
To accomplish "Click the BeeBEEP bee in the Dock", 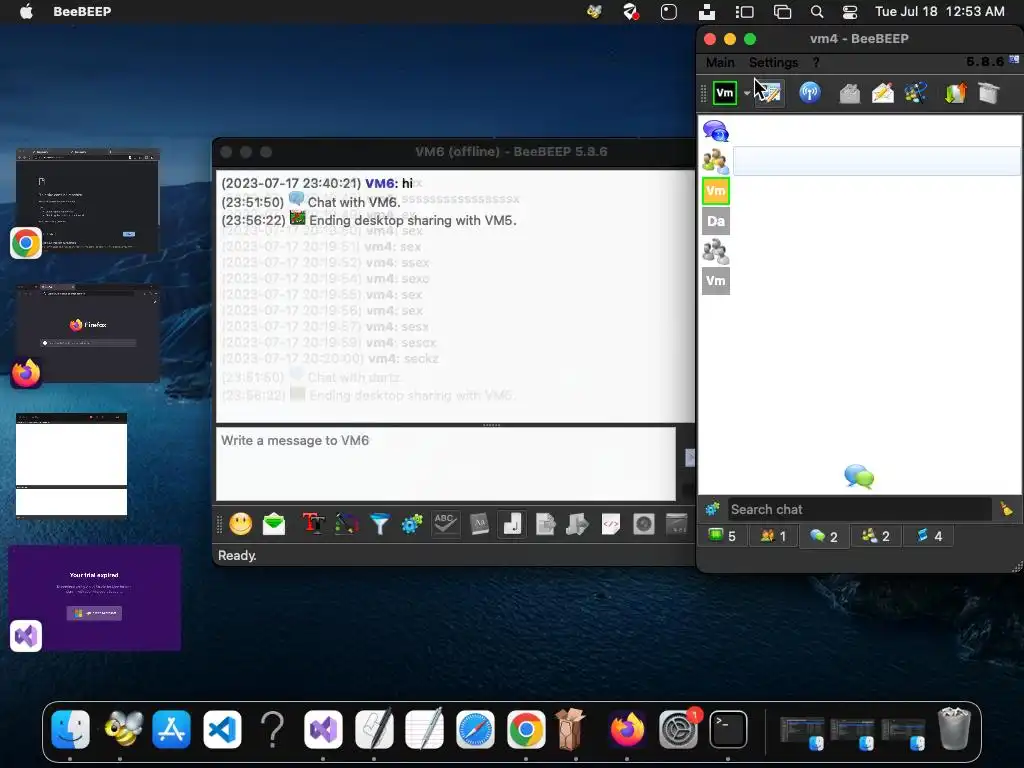I will pos(123,729).
